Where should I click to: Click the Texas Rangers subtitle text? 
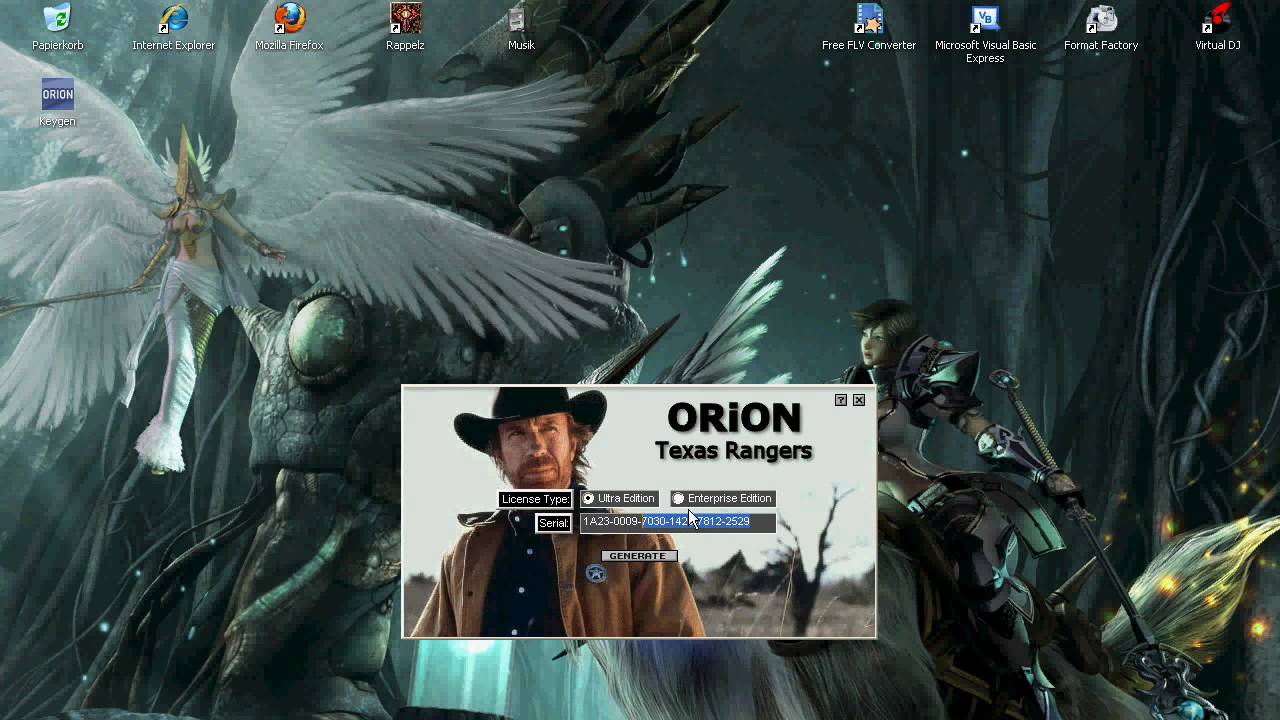coord(734,451)
